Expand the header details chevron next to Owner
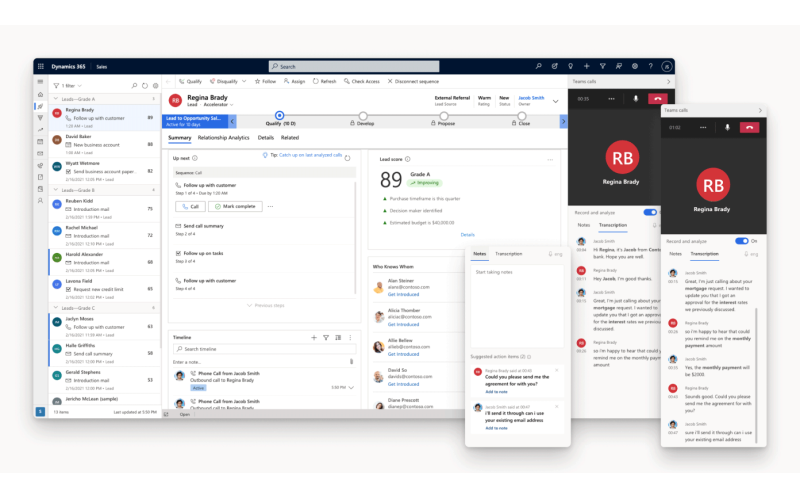 pos(556,101)
